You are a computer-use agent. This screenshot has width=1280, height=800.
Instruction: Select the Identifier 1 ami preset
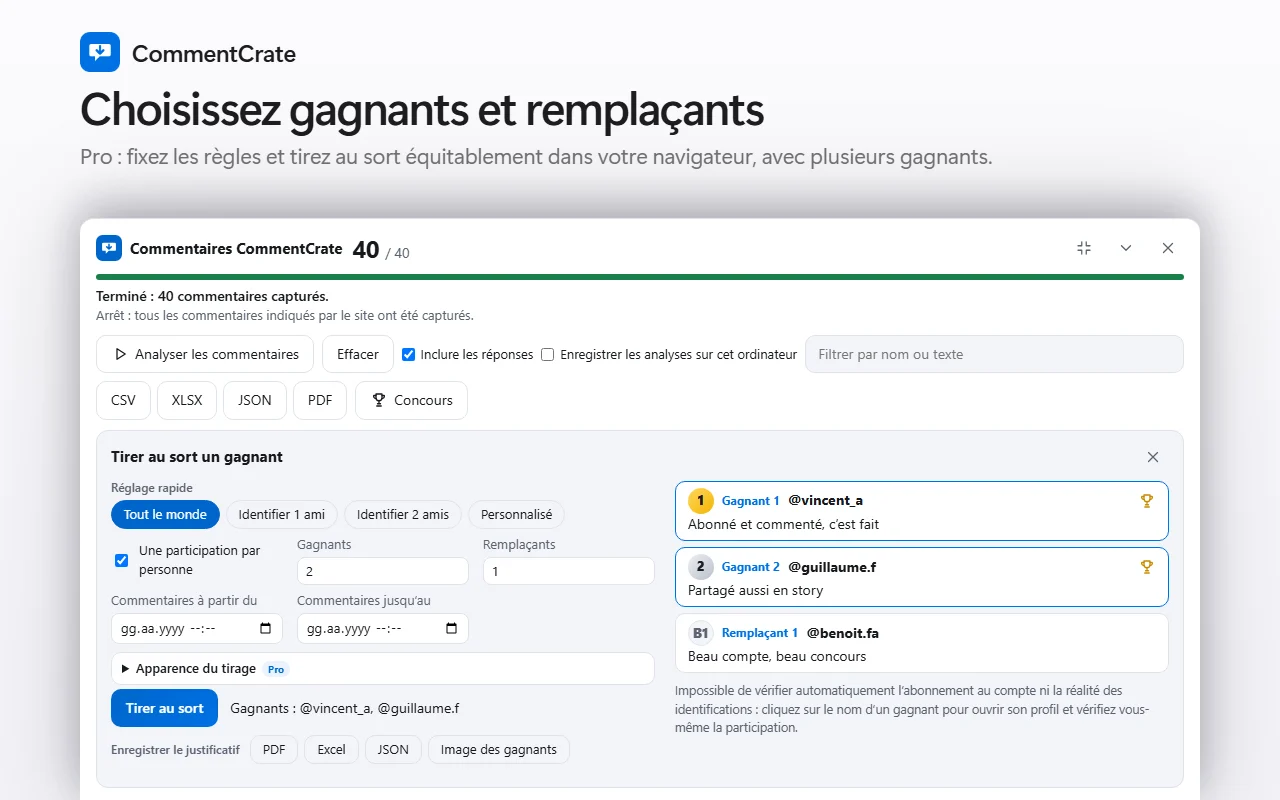tap(282, 515)
